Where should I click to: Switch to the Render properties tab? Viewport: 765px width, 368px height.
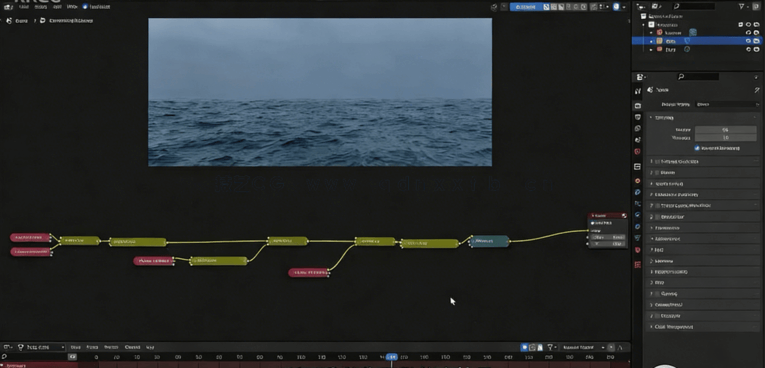[638, 105]
